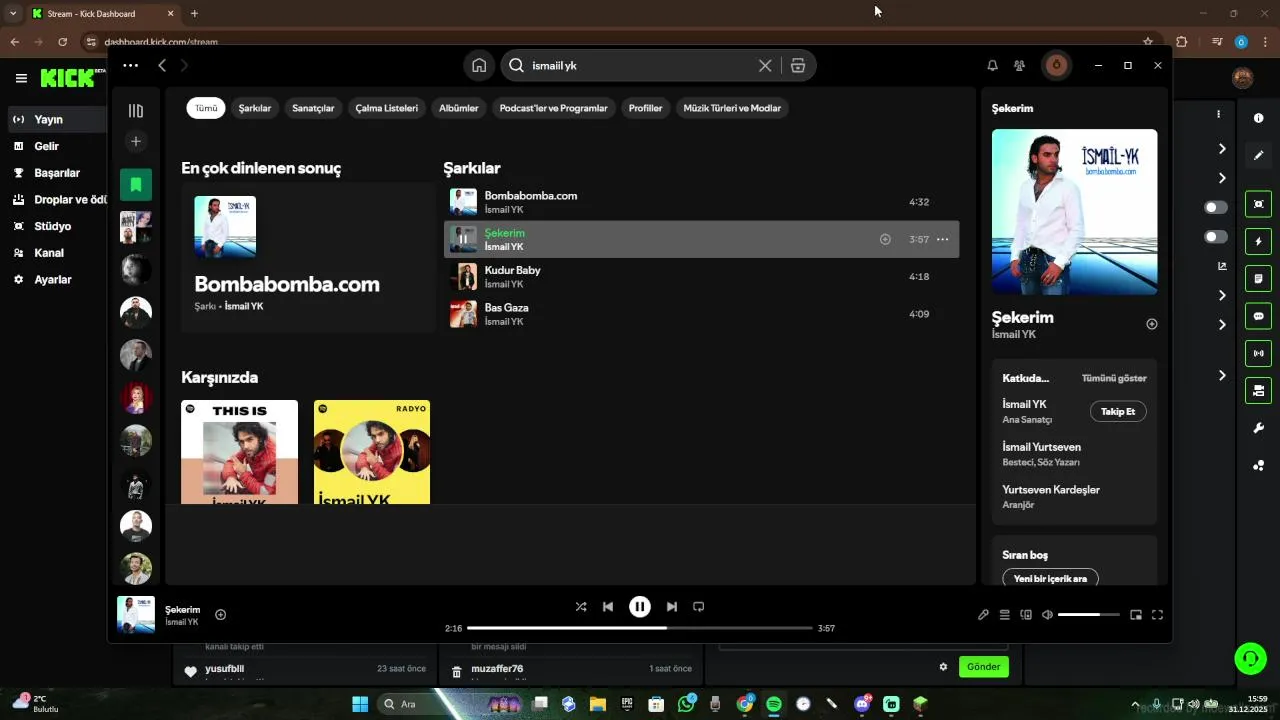
Task: Pause playback in bottom player bar
Action: pos(640,606)
